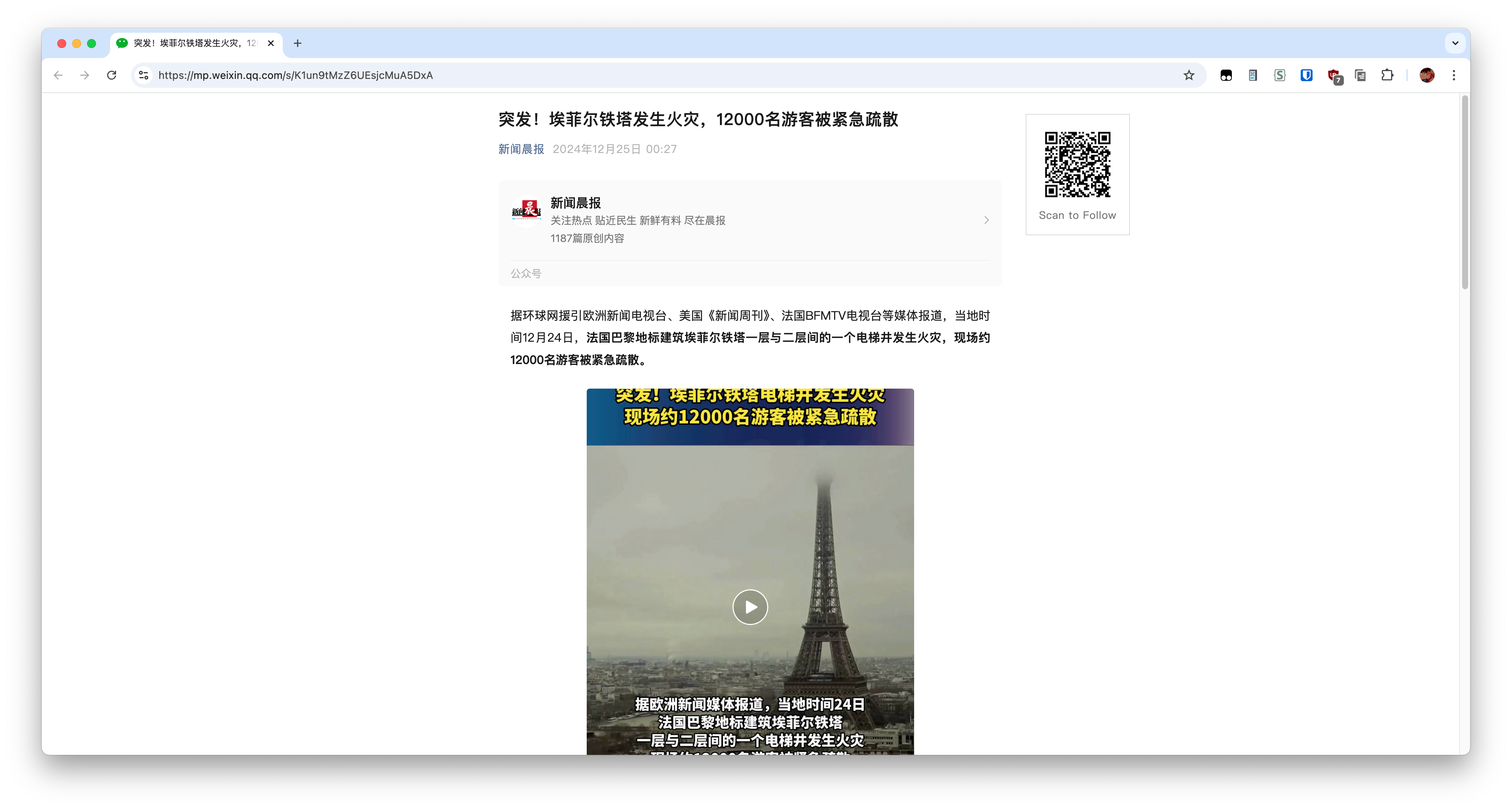Open the Bitwarden password manager extension
1512x810 pixels.
point(1306,75)
